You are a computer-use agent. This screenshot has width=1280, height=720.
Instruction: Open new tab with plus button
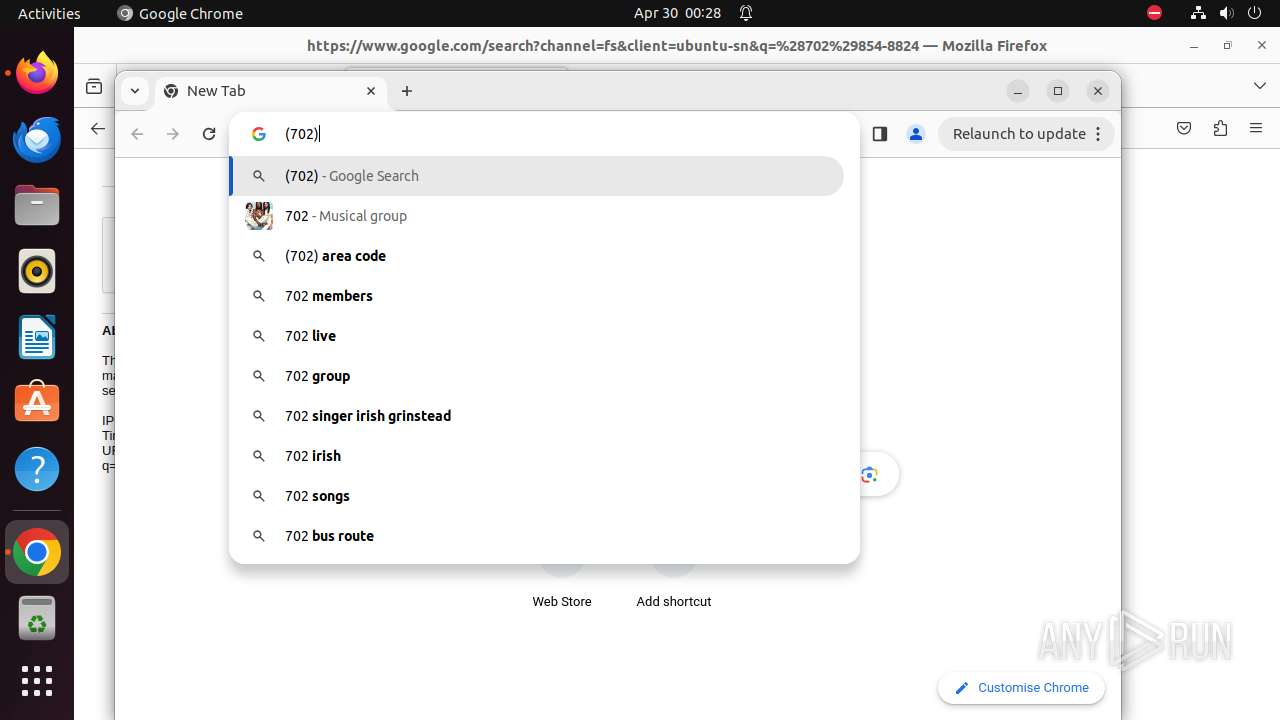407,91
